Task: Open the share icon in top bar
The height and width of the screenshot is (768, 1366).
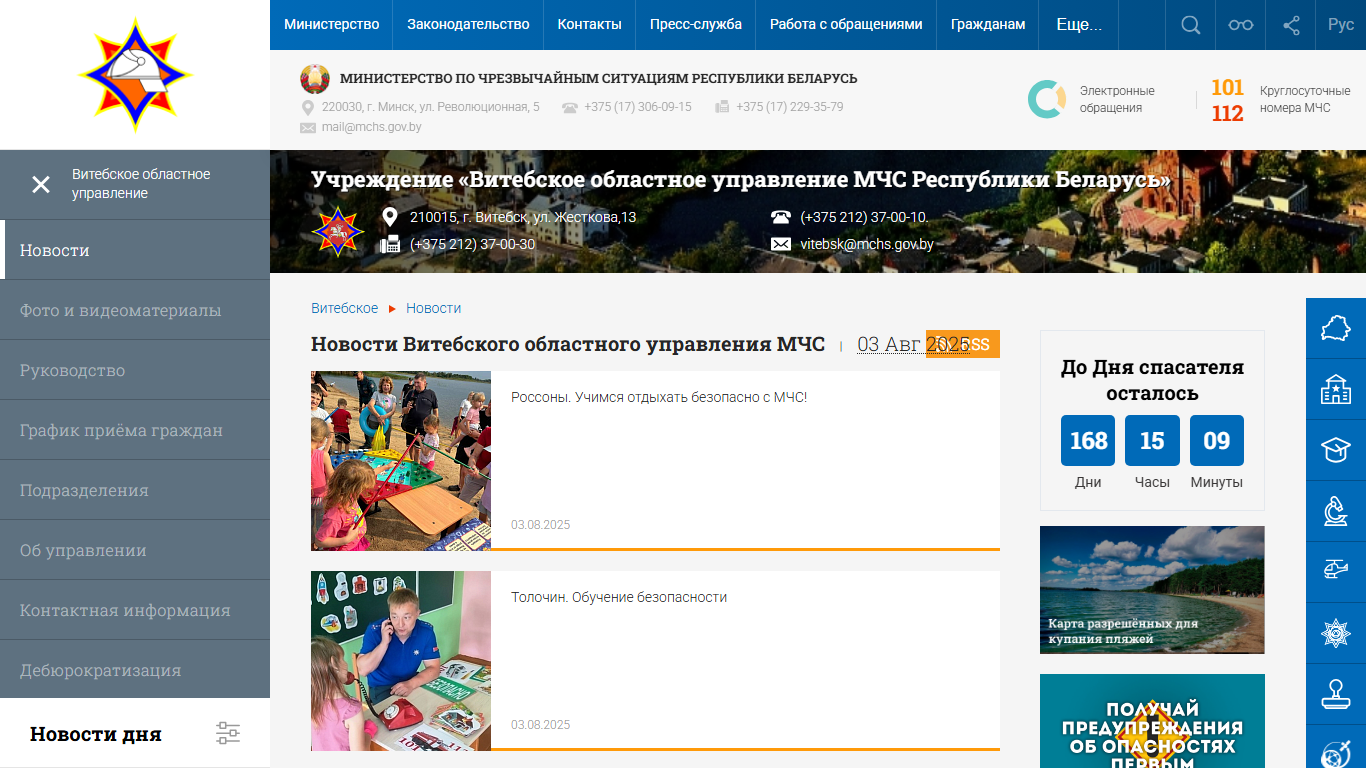Action: [x=1291, y=25]
